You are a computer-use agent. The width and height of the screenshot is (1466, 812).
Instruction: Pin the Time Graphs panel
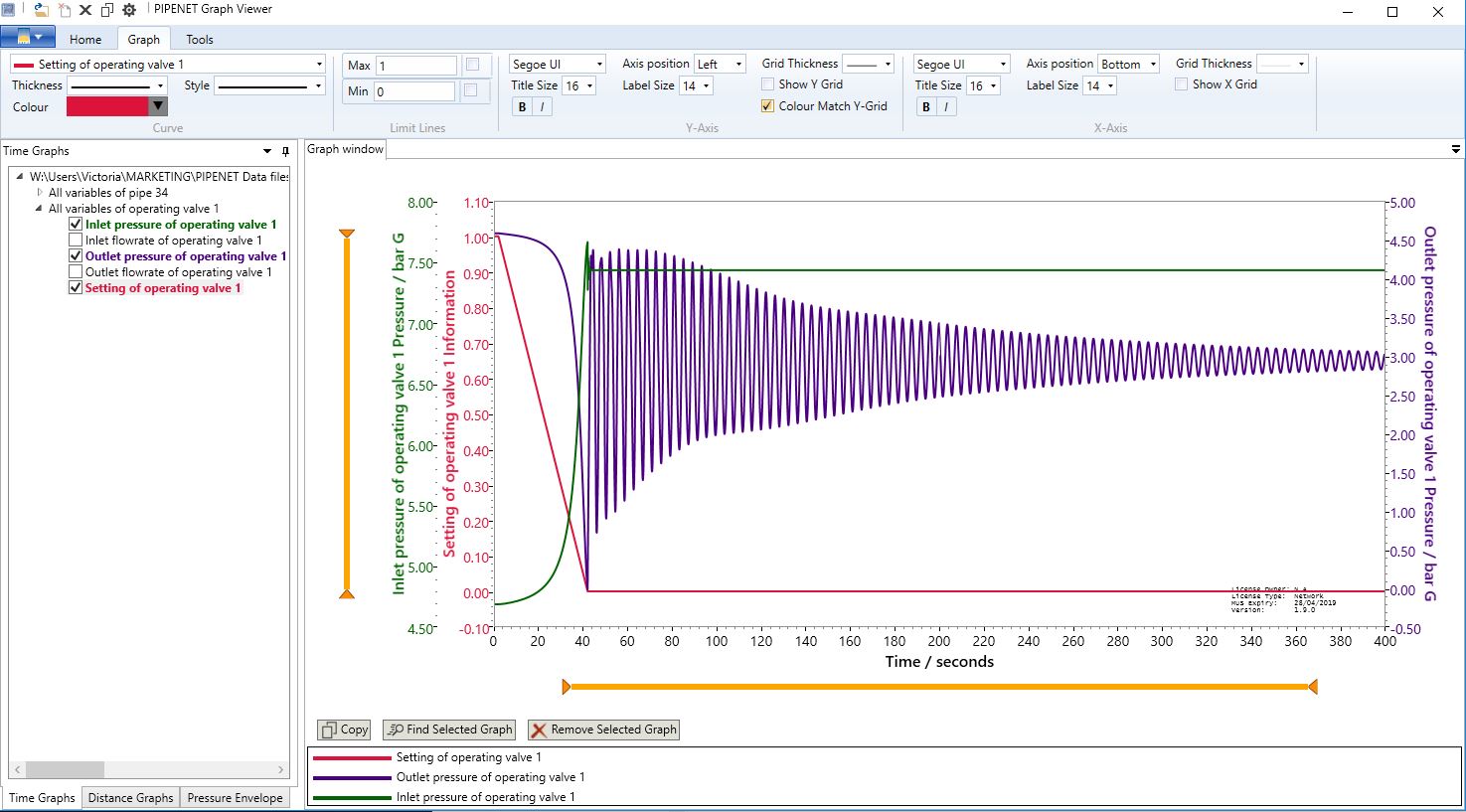[285, 150]
